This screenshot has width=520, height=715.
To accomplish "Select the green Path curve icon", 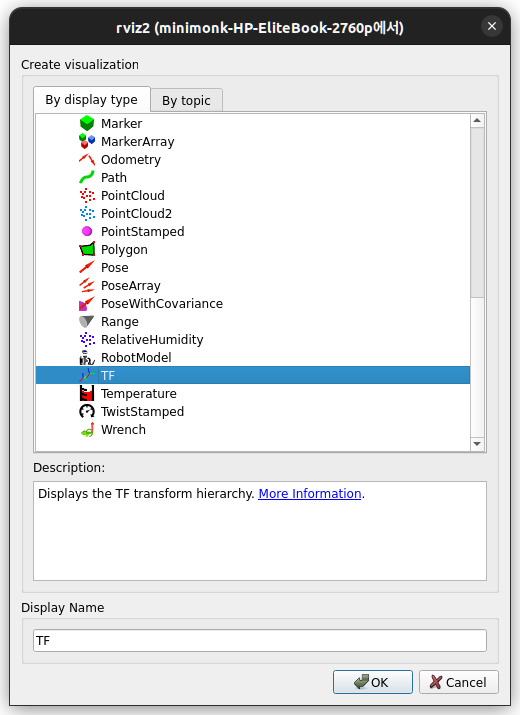I will coord(87,177).
